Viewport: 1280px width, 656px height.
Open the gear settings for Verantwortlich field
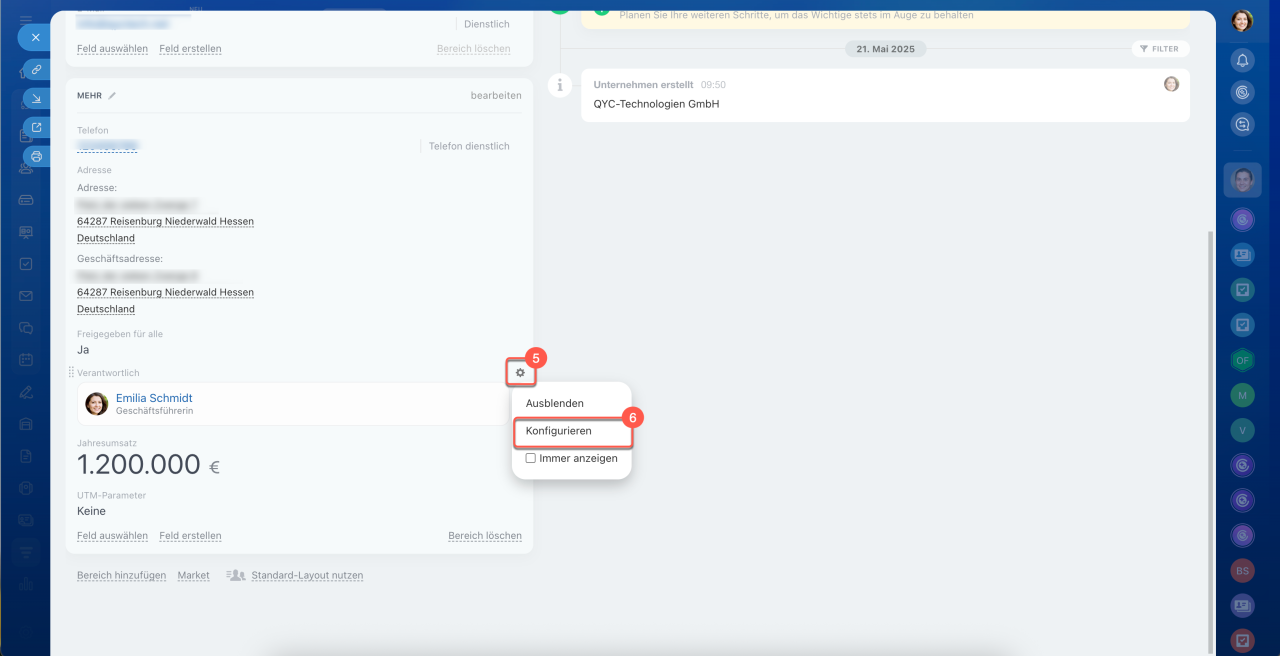pos(520,373)
